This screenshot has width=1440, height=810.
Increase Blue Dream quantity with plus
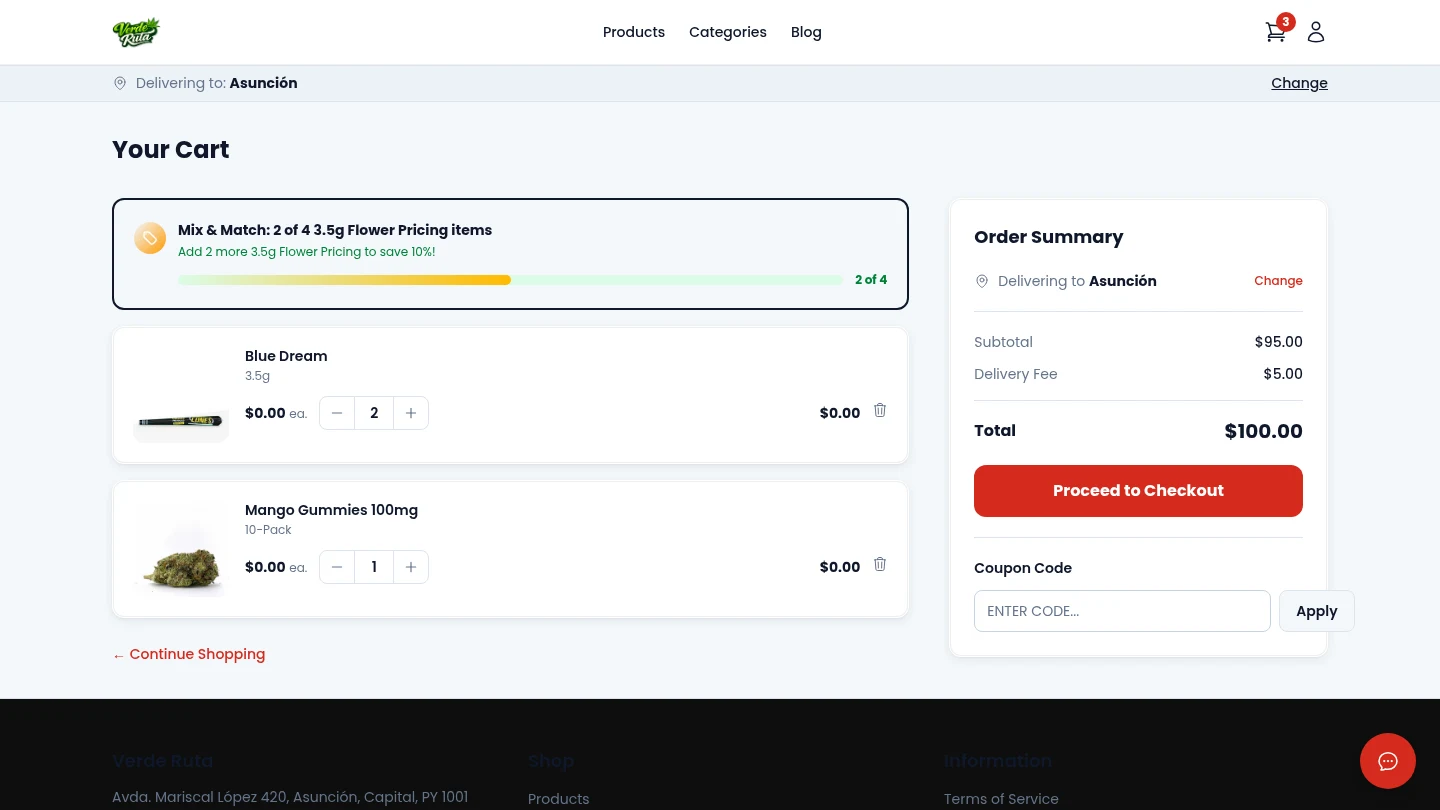pyautogui.click(x=411, y=413)
